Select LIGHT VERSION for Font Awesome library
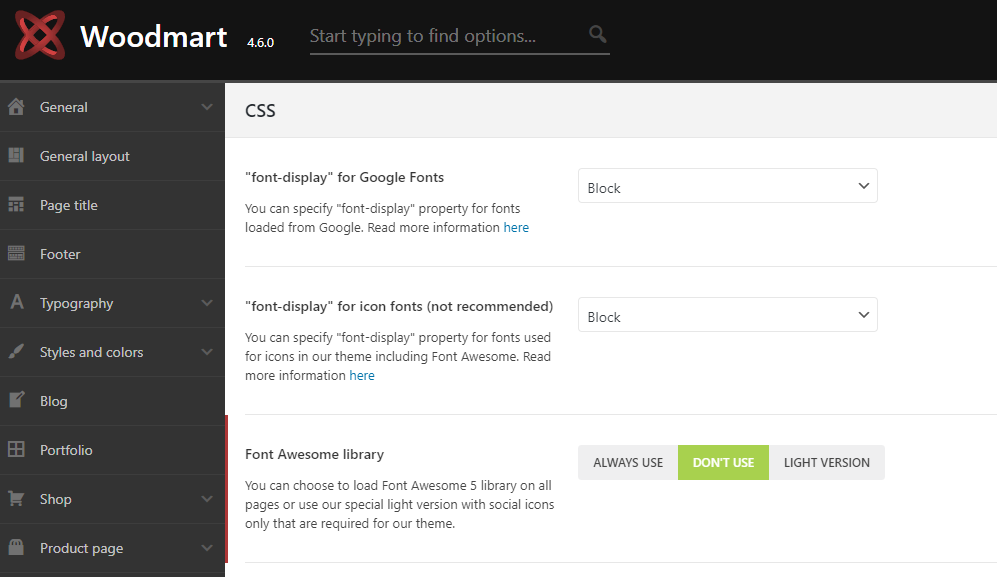Screen dimensions: 997x577 (827, 463)
